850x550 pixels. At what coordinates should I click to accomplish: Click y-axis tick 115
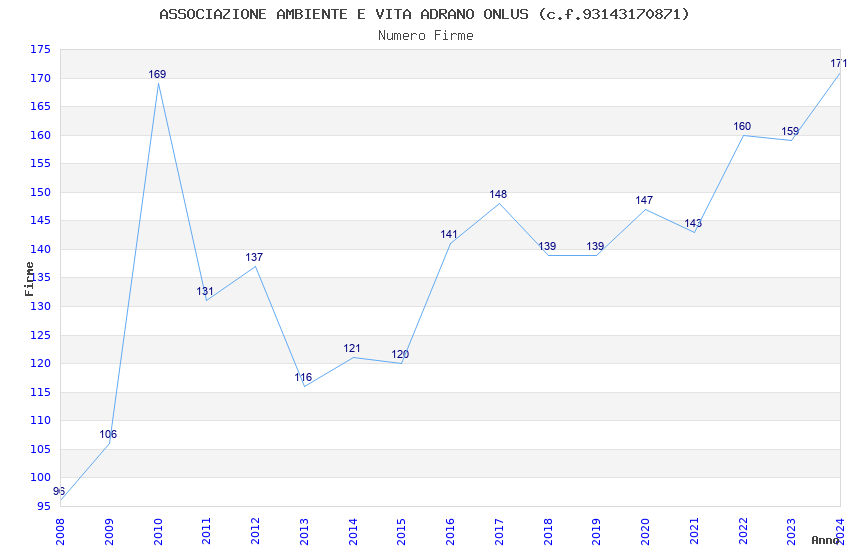click(x=40, y=392)
